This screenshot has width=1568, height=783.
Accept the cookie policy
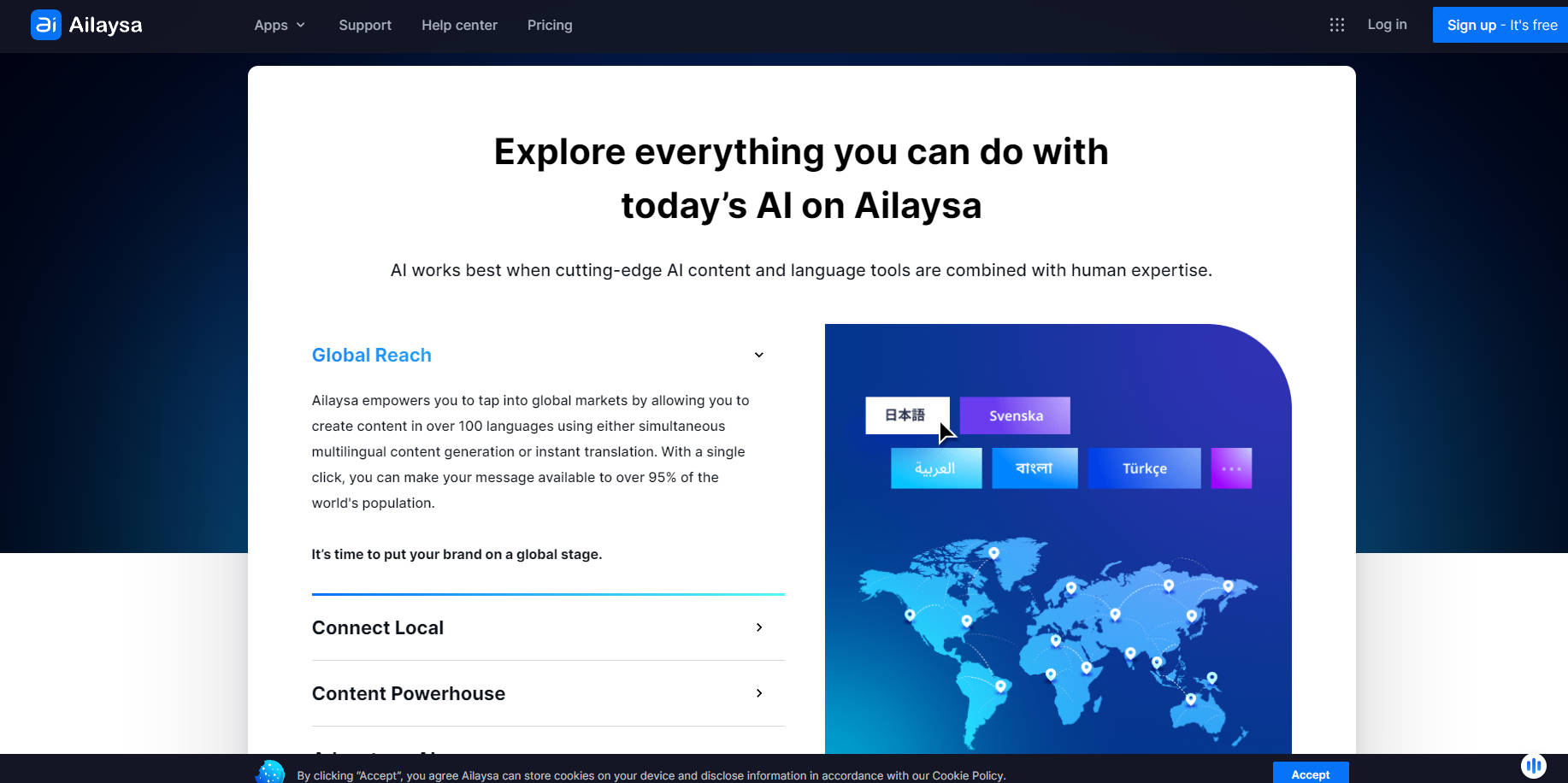[1310, 774]
